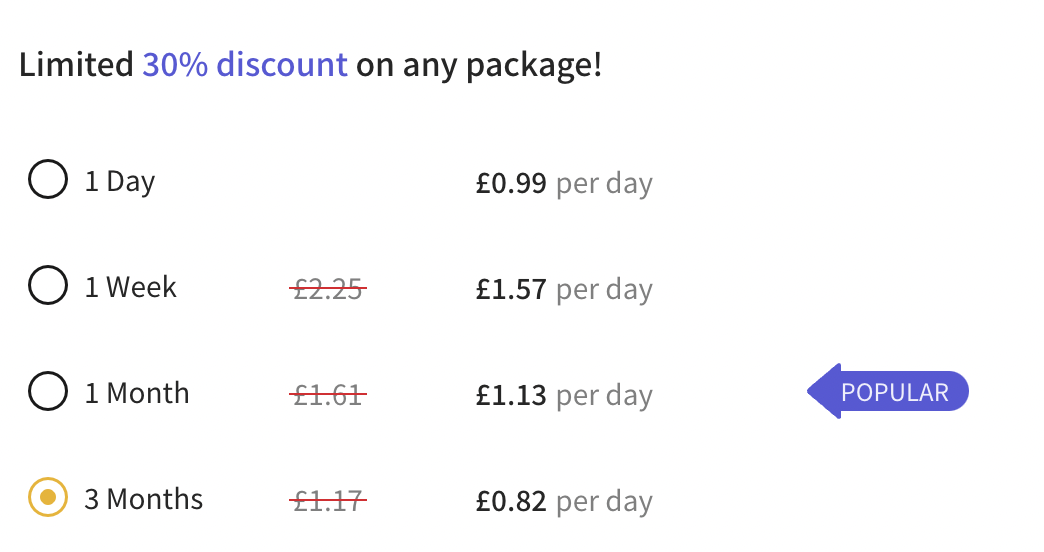Click the crossed-out £1.17 price
Screen dimensions: 1044x552
click(x=328, y=501)
